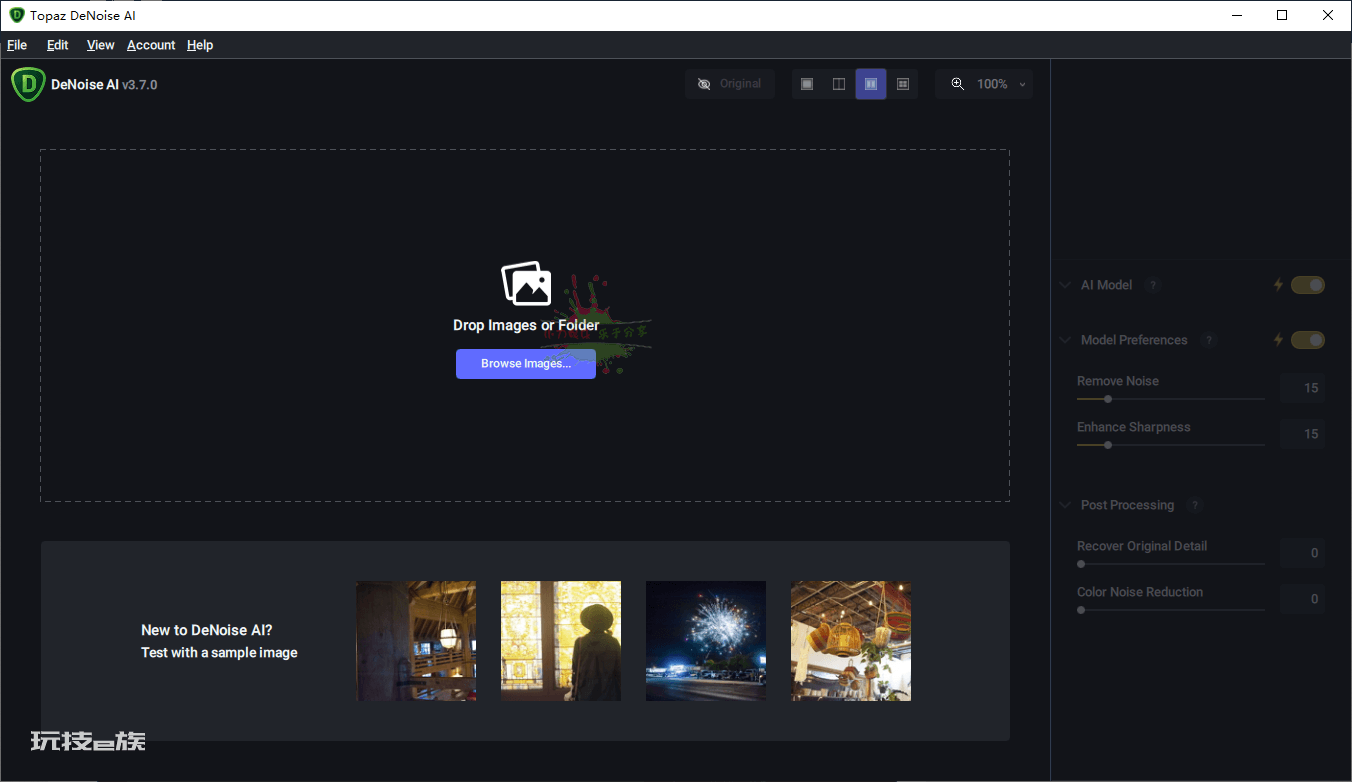Click the Model Preferences lightning icon
The height and width of the screenshot is (782, 1352).
(x=1278, y=340)
